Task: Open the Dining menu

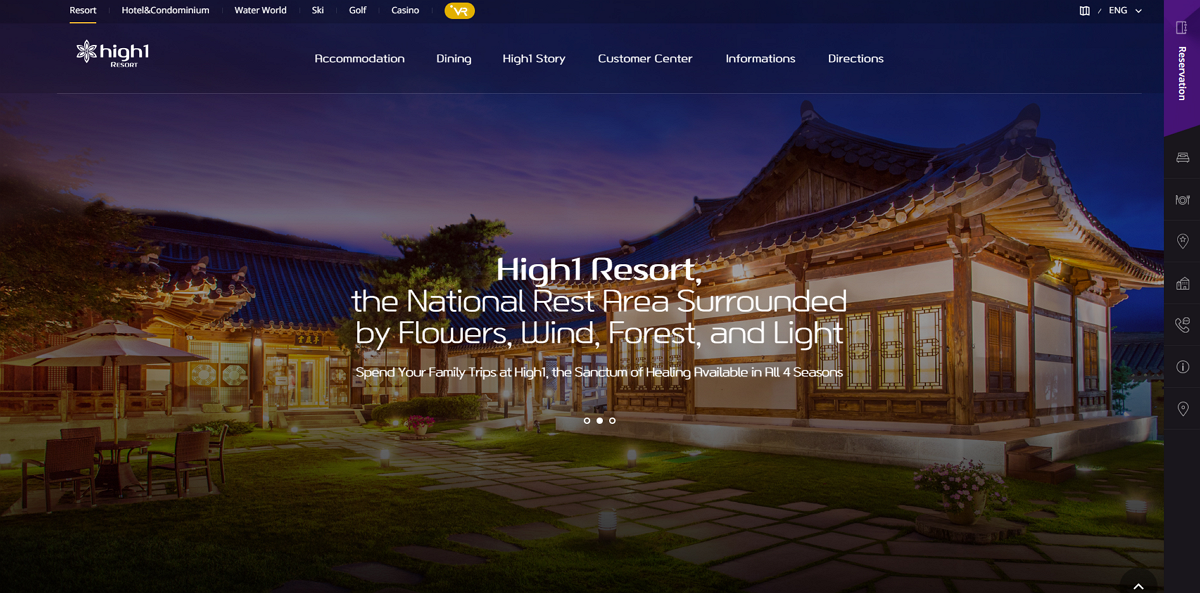Action: pos(454,59)
